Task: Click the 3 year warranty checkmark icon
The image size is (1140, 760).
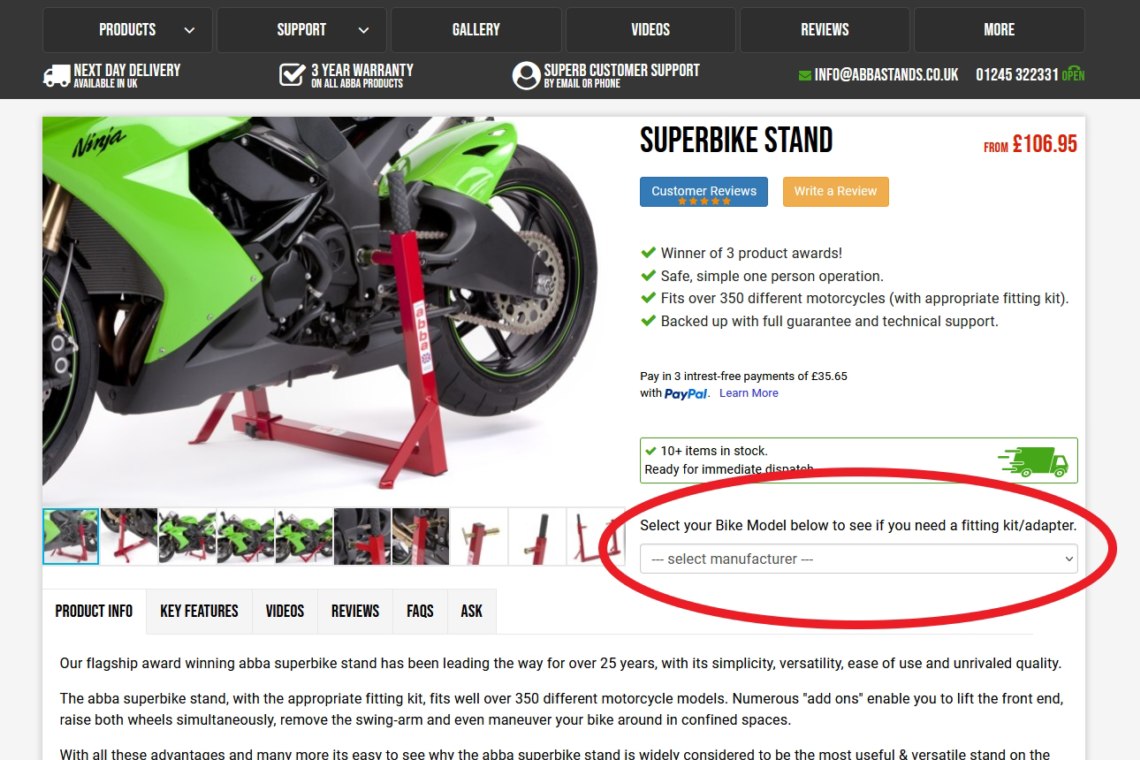Action: click(x=292, y=74)
